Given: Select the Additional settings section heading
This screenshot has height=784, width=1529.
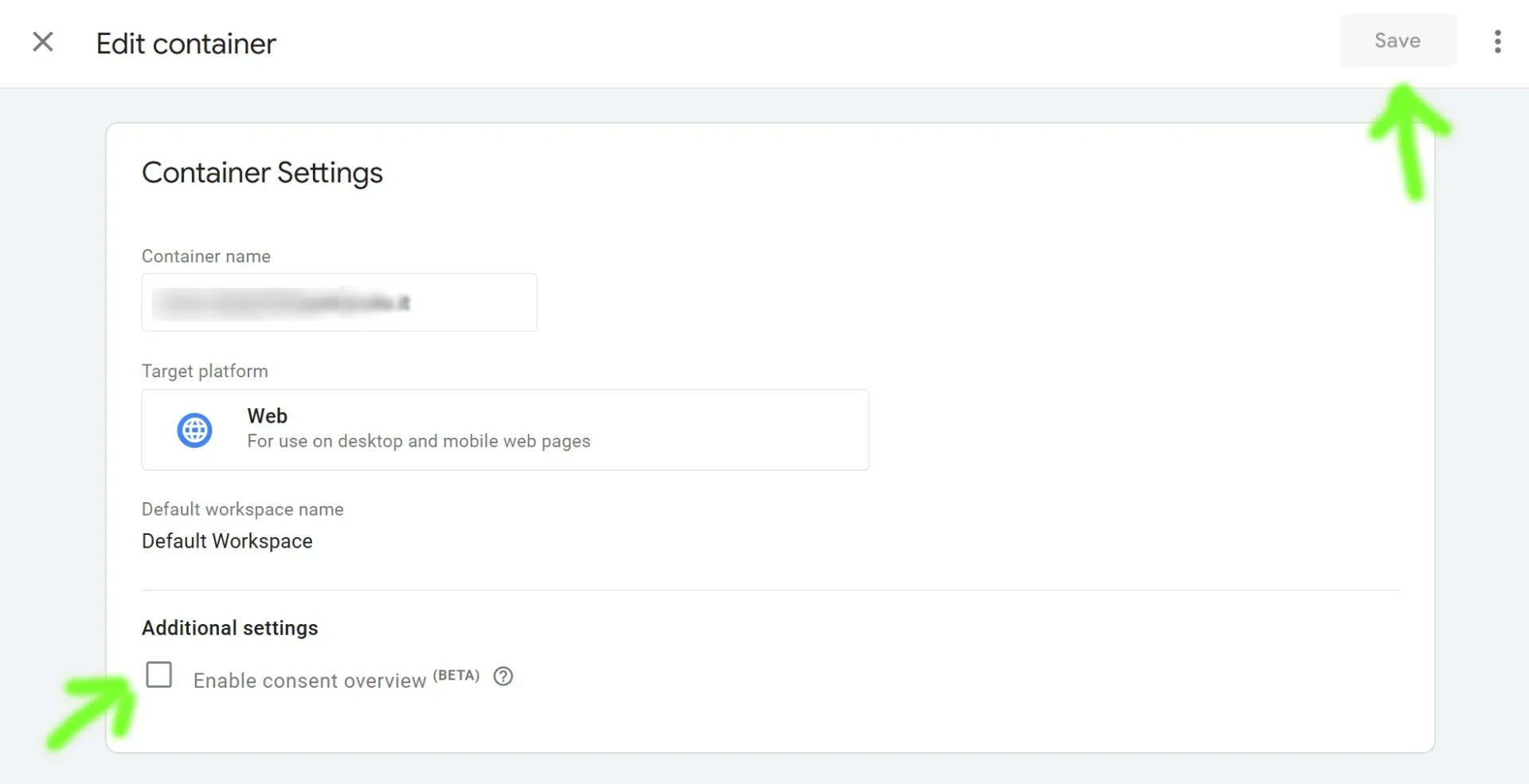Looking at the screenshot, I should pos(229,628).
